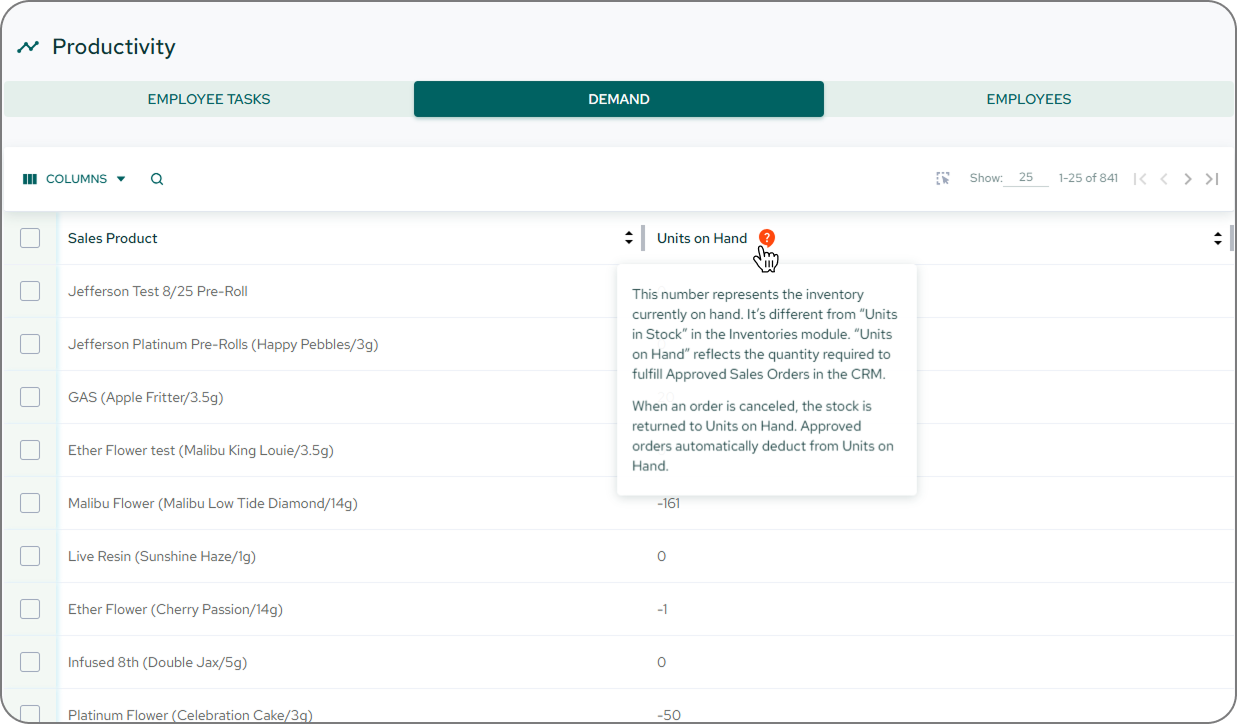1237x724 pixels.
Task: Open the table search icon
Action: click(x=157, y=179)
